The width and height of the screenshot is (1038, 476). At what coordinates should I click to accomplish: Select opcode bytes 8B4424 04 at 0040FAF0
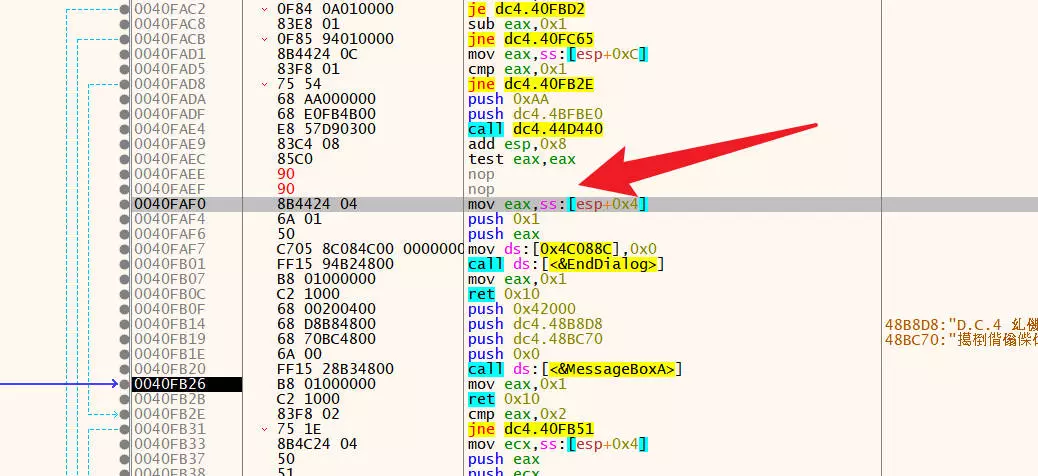pyautogui.click(x=316, y=204)
